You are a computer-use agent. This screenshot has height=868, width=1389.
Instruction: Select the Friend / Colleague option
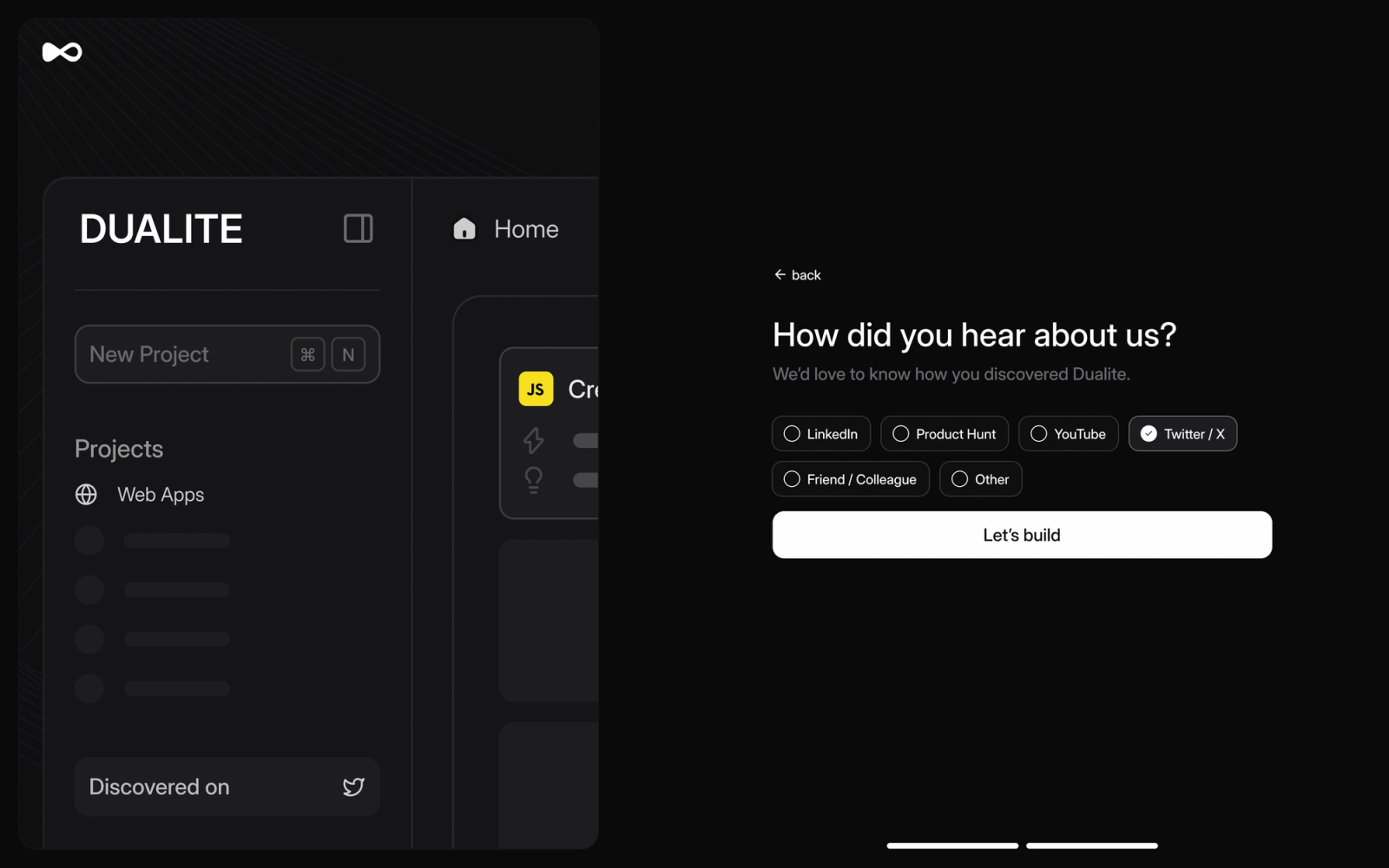click(850, 479)
